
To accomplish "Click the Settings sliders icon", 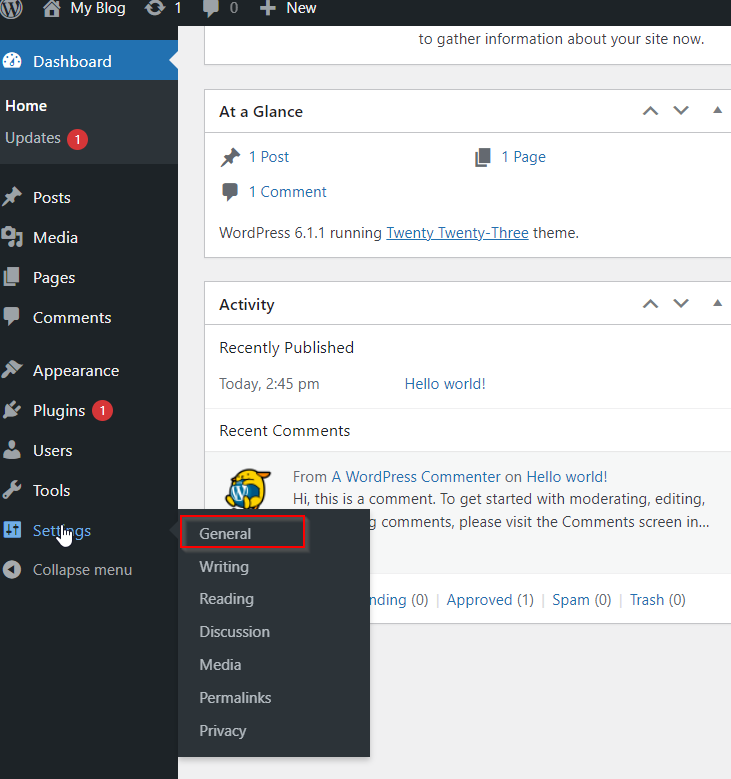I will pos(12,530).
